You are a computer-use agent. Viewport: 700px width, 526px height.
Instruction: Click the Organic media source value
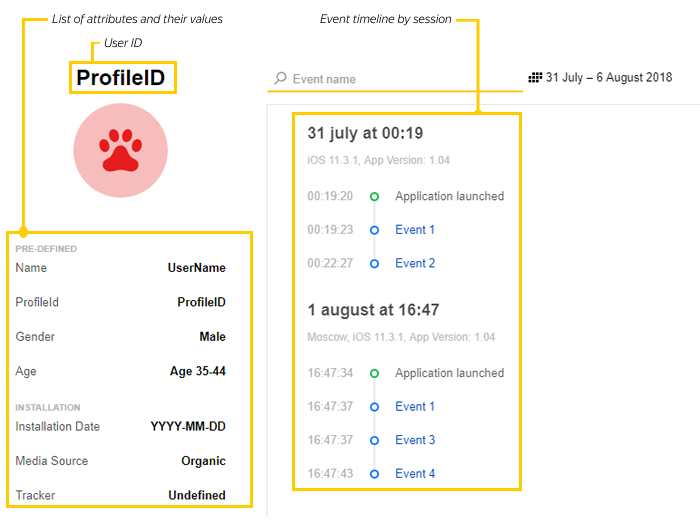pyautogui.click(x=203, y=461)
